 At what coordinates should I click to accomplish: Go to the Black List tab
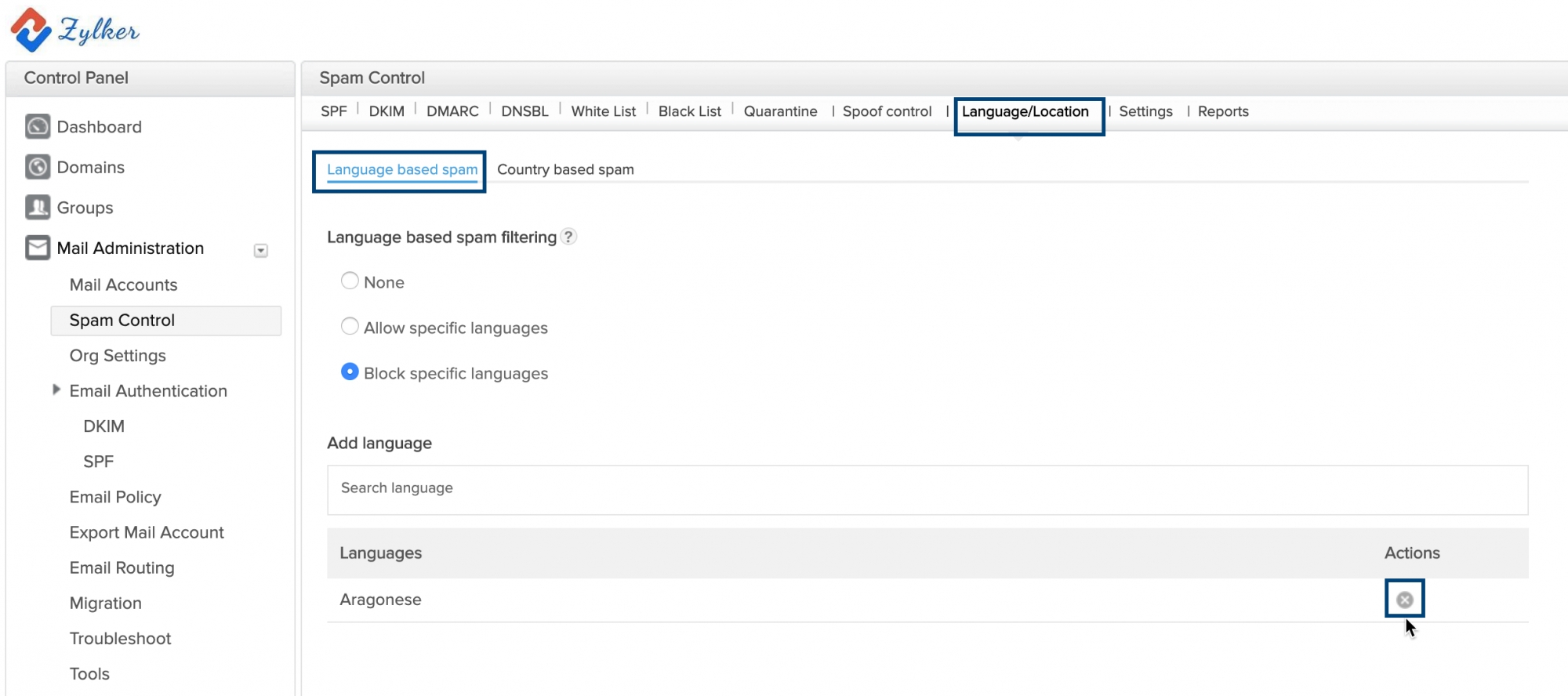(x=689, y=111)
